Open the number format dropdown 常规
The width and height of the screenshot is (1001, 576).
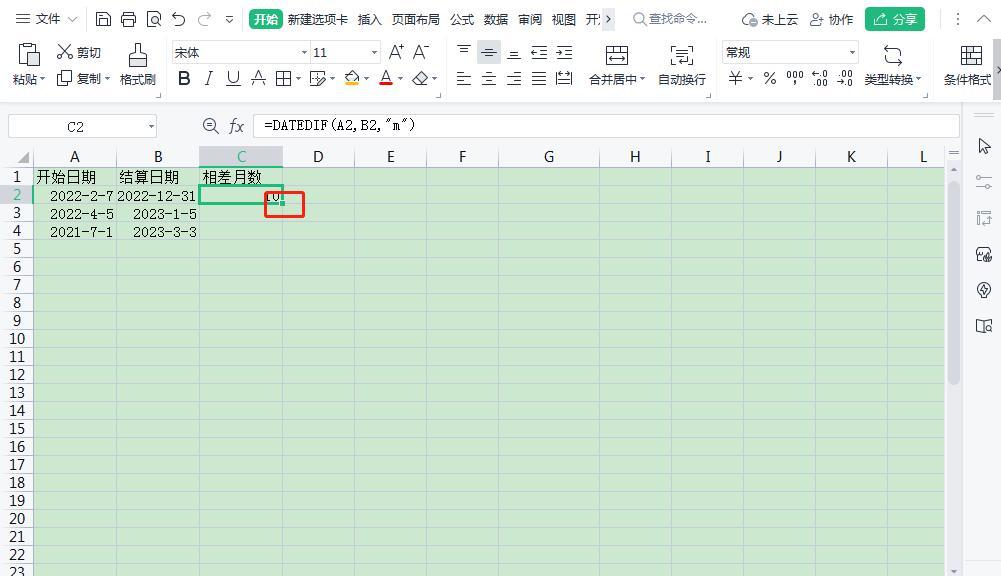coord(852,52)
